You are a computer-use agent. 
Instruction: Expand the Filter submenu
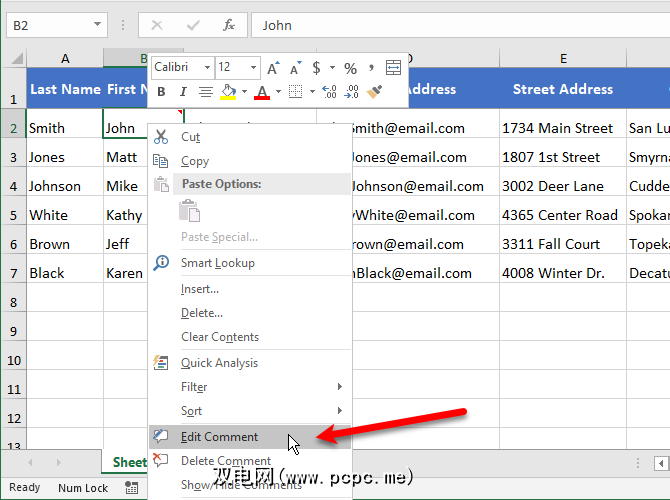coord(340,386)
